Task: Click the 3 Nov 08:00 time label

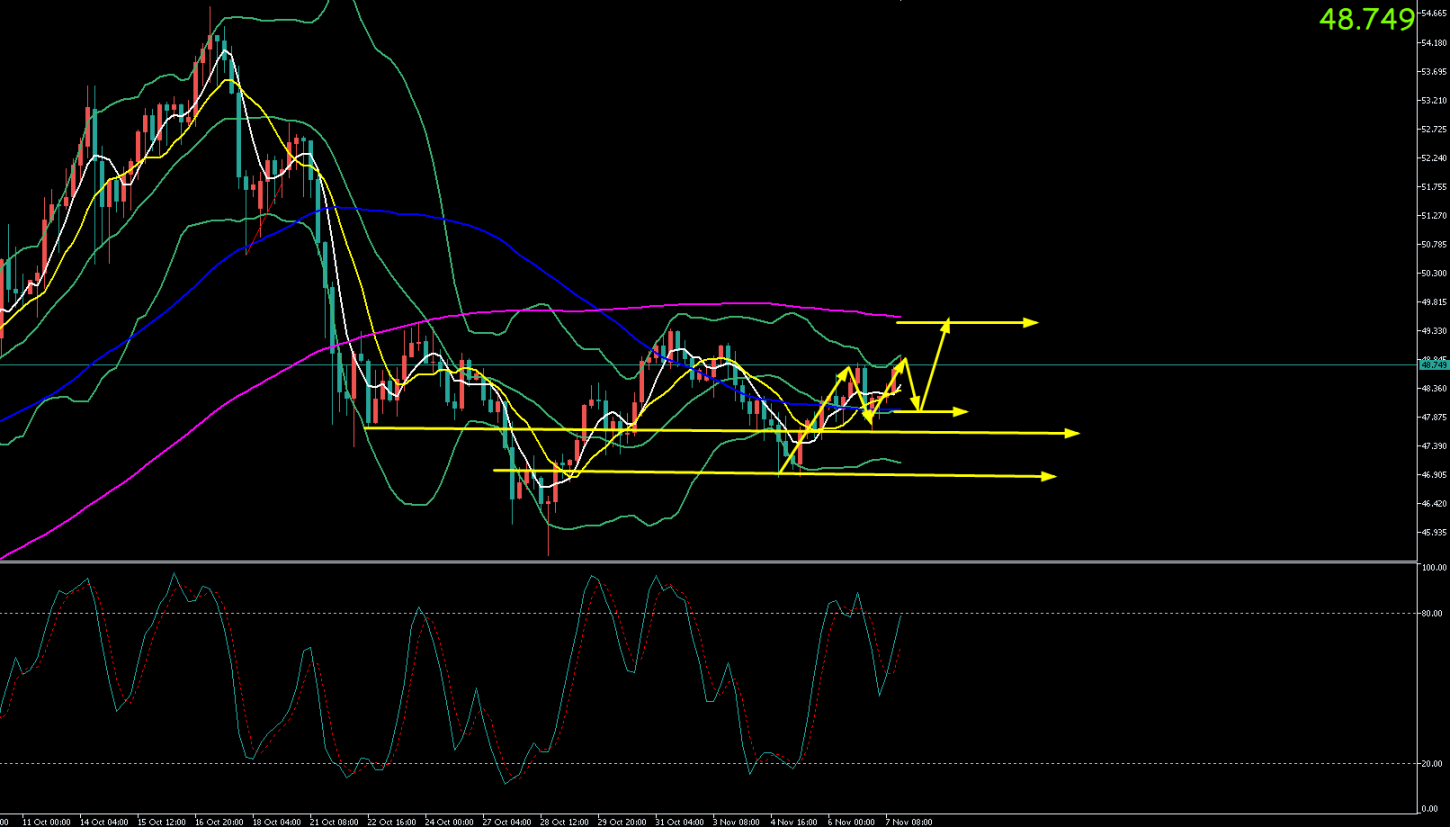Action: [x=733, y=821]
